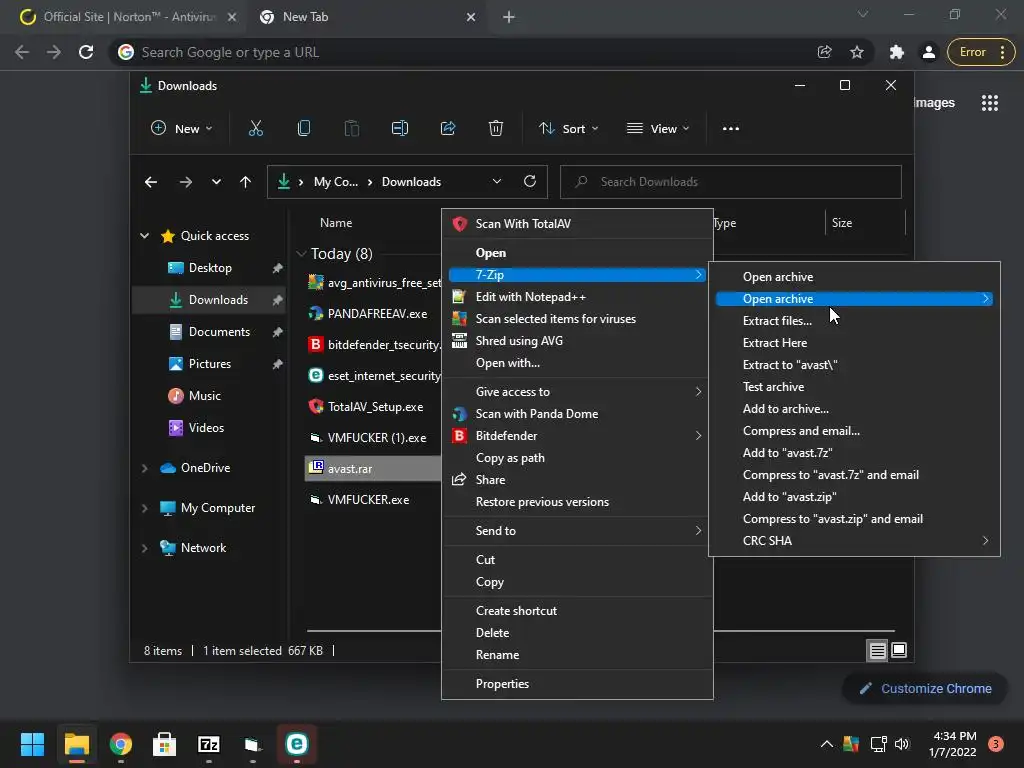Image resolution: width=1024 pixels, height=768 pixels.
Task: Go up one folder level
Action: tap(246, 182)
